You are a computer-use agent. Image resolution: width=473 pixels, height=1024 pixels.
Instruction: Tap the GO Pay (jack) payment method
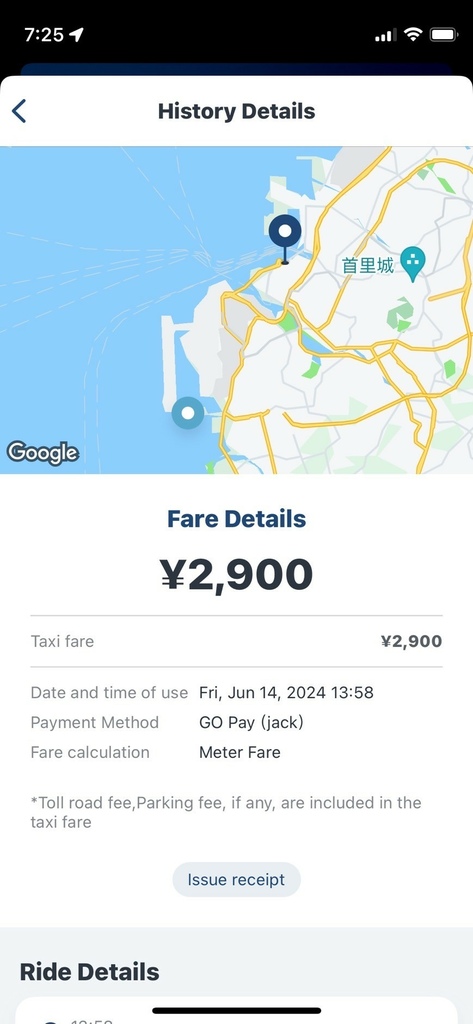[252, 722]
